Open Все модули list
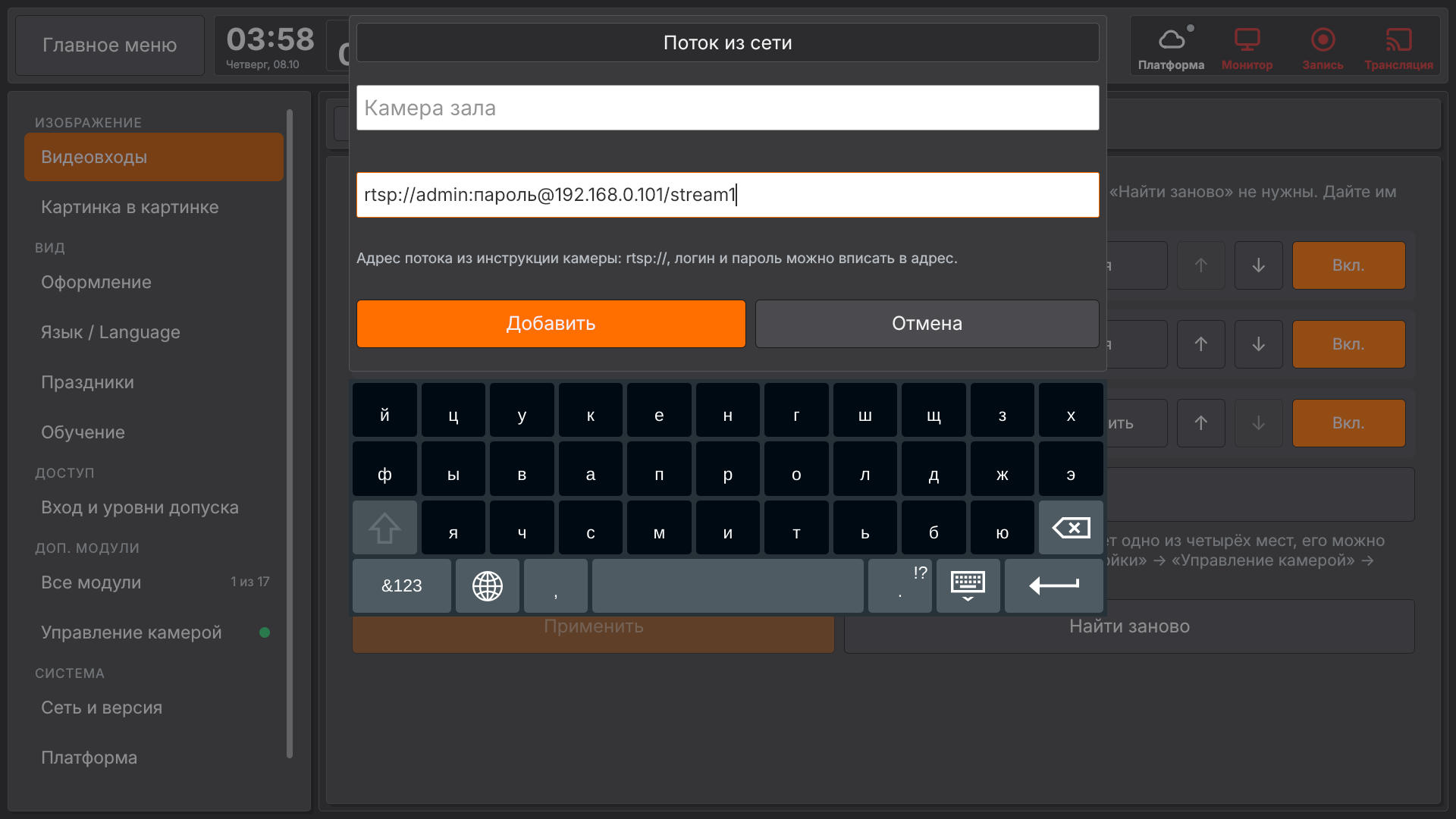This screenshot has height=819, width=1456. [154, 582]
